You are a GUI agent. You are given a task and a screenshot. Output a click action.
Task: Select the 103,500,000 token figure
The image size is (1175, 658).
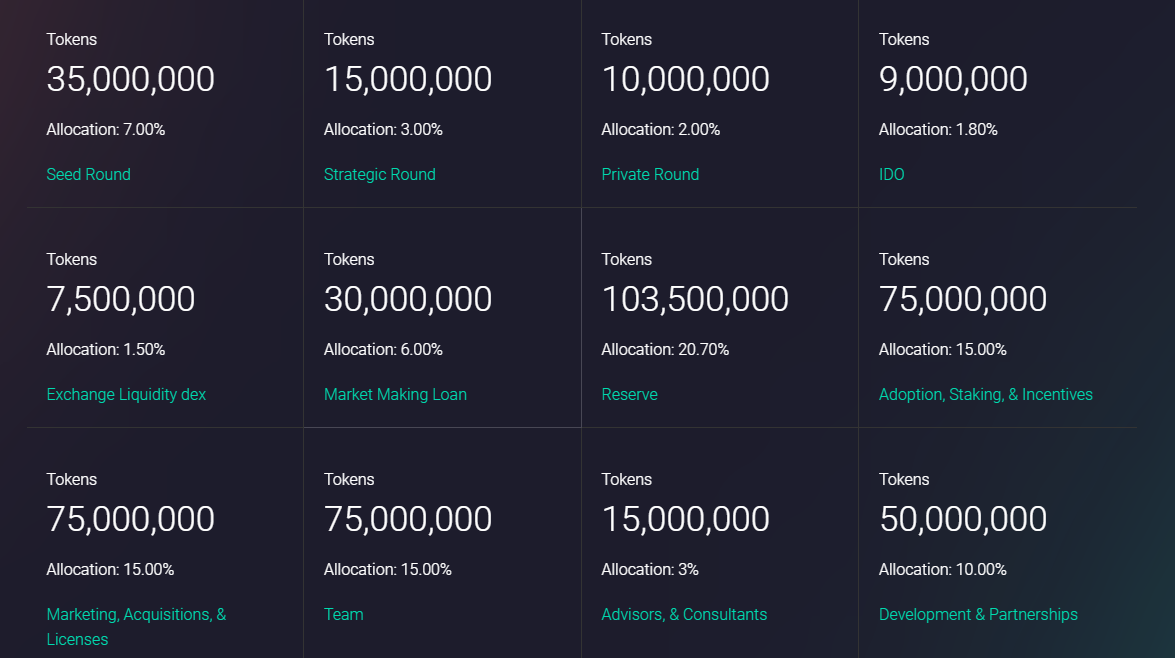(695, 300)
